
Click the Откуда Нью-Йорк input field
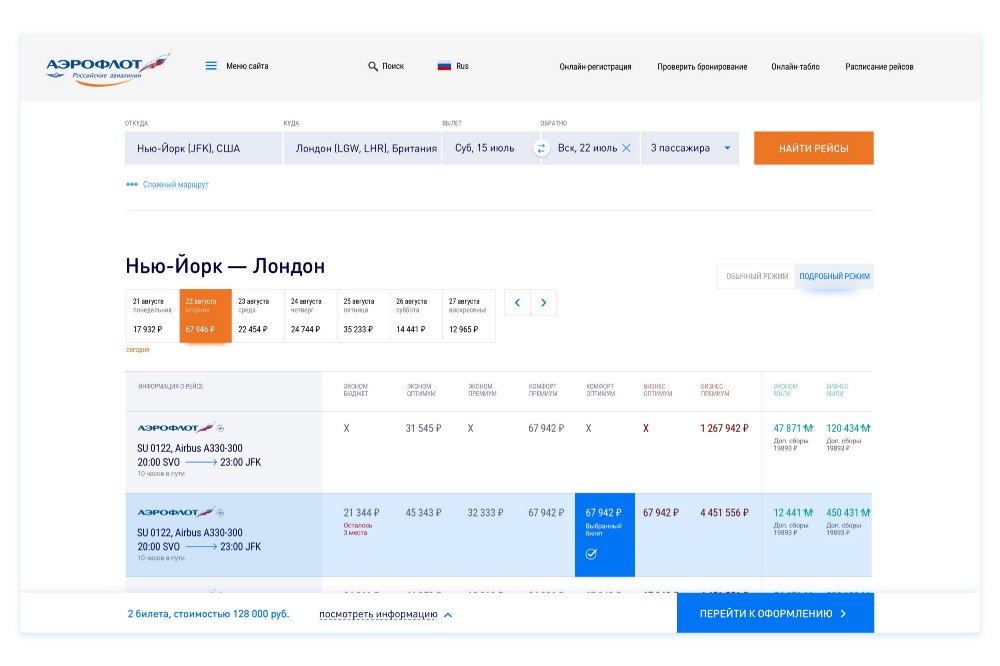click(203, 148)
